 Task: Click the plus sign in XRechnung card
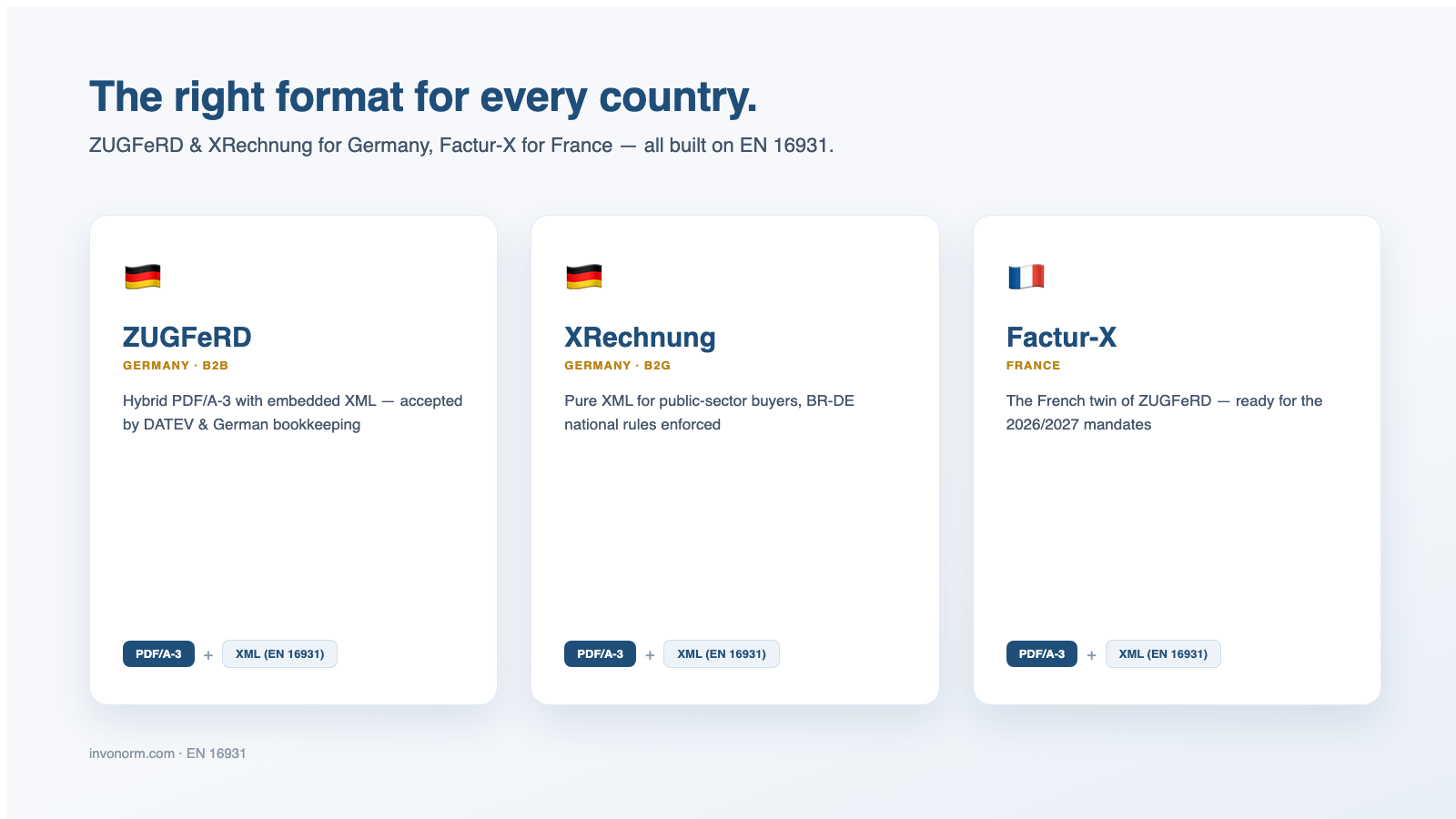[650, 655]
